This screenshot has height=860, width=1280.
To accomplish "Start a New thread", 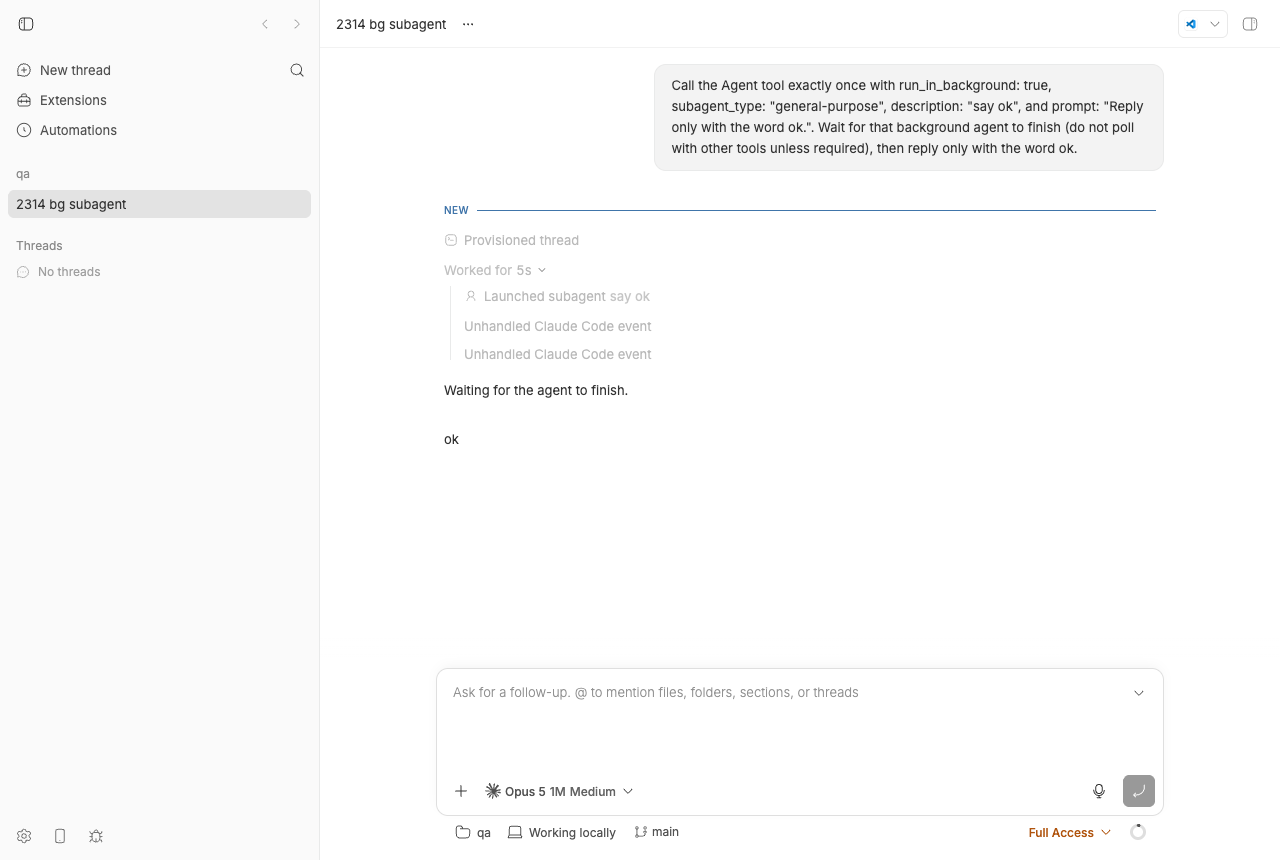I will coord(64,70).
